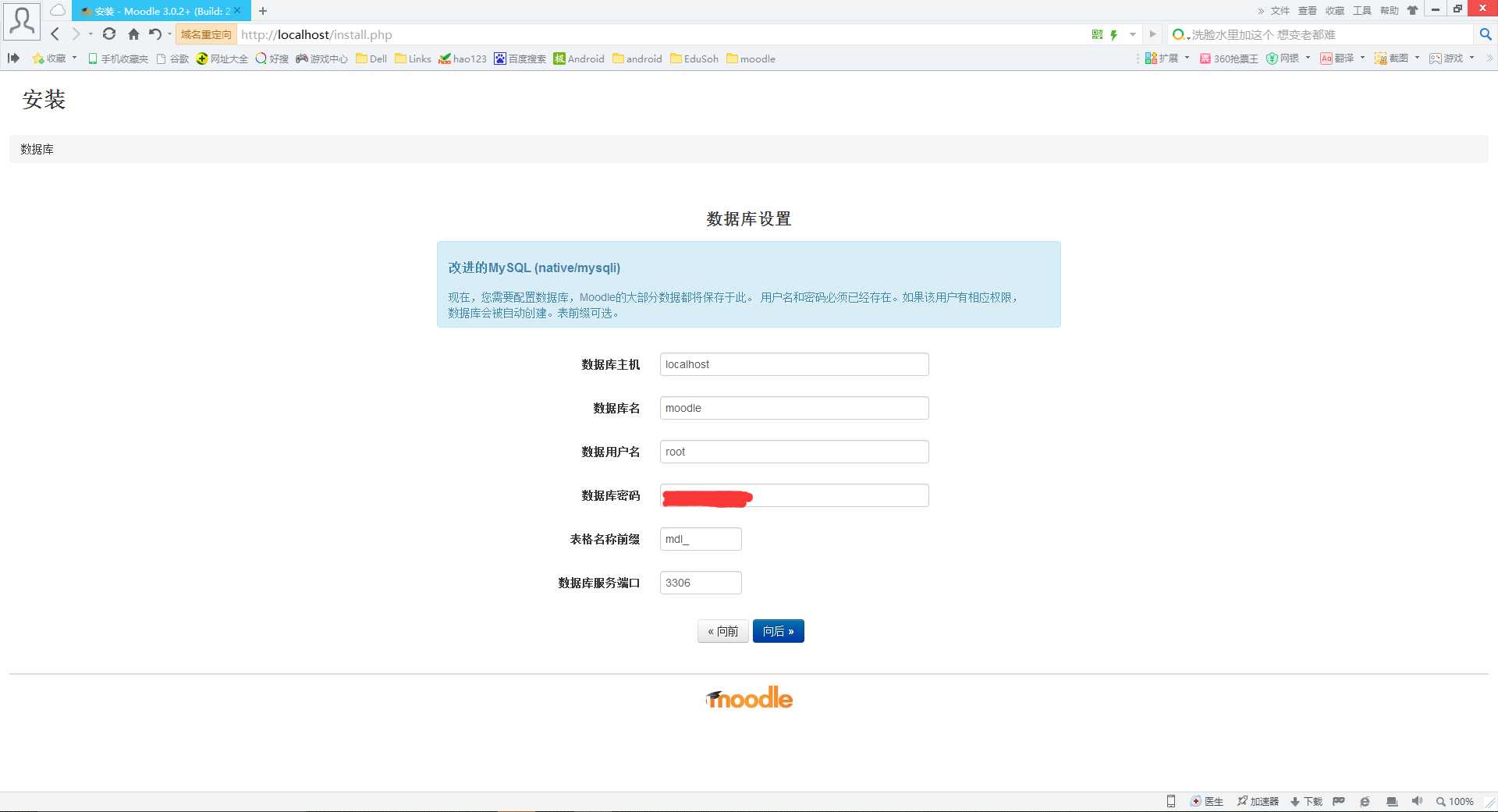Viewport: 1498px width, 812px height.
Task: Click the 域名重定向 label in the address bar
Action: click(206, 34)
